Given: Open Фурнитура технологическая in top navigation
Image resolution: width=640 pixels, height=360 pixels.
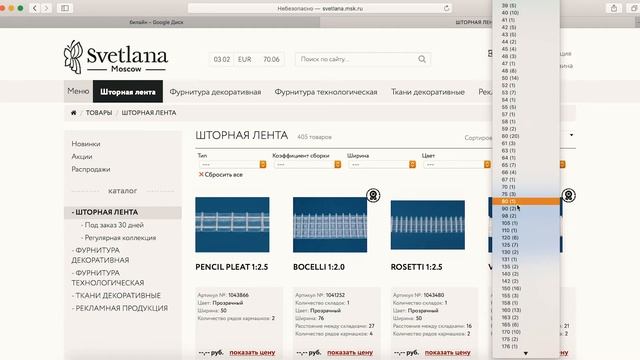Looking at the screenshot, I should [x=326, y=92].
